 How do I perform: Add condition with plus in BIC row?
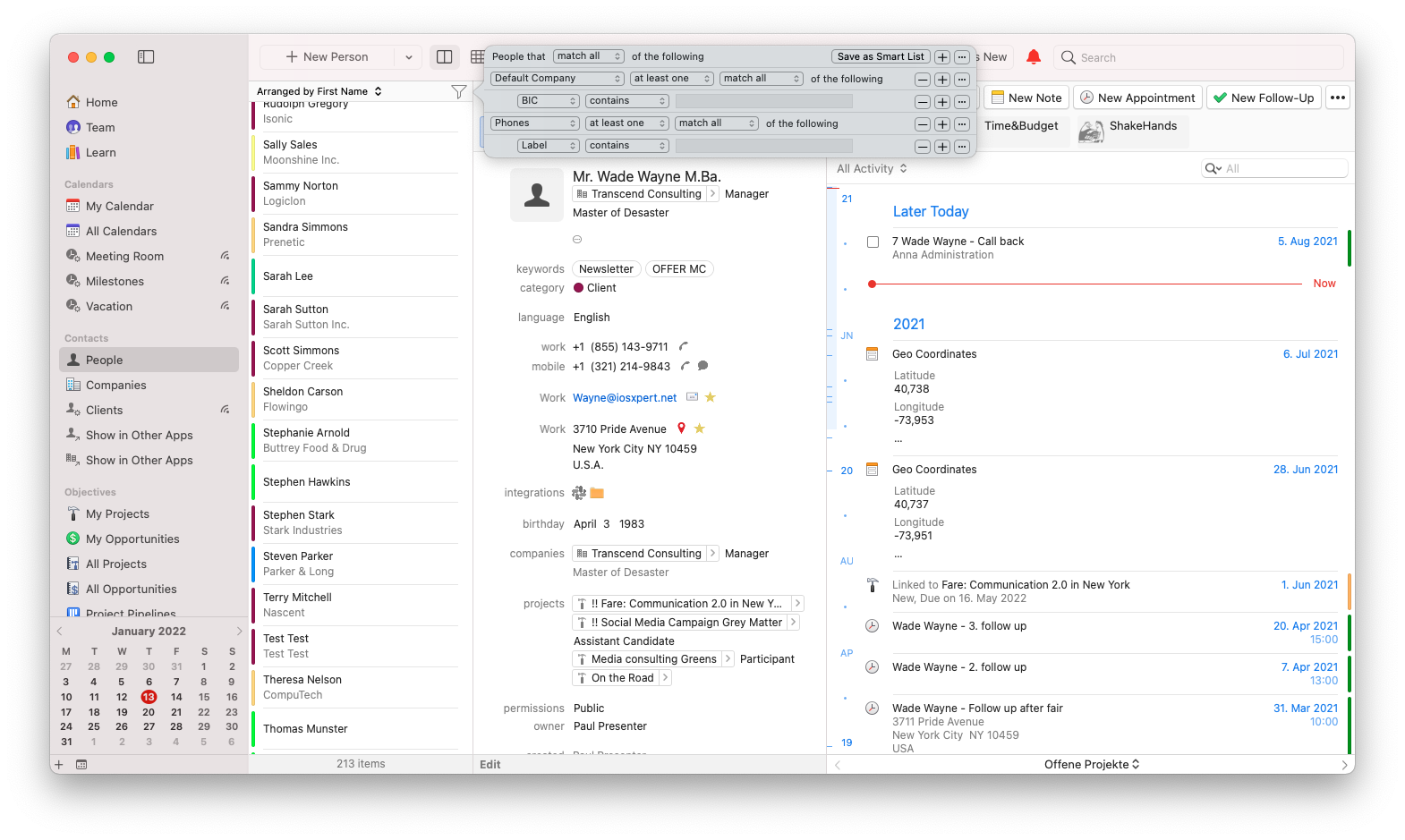click(x=942, y=102)
